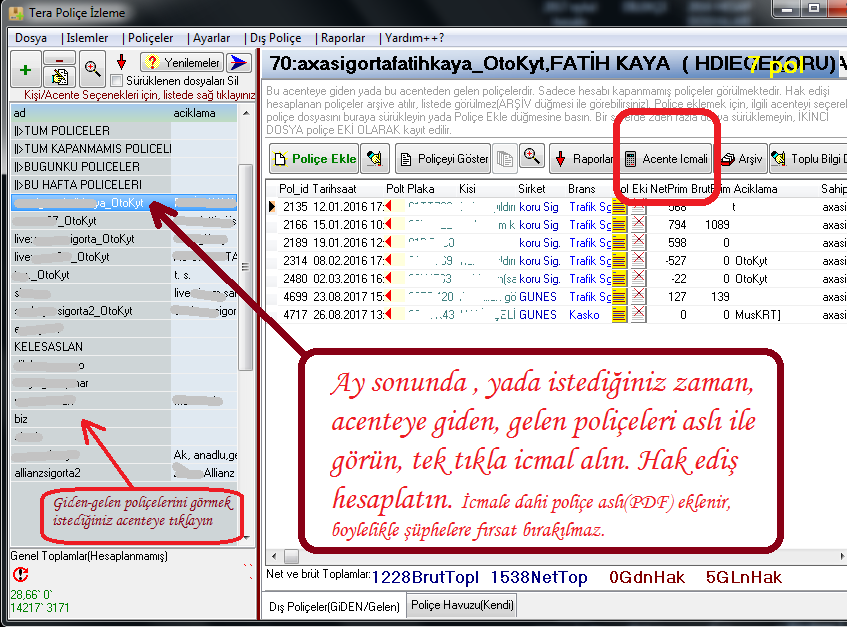
Task: Click Poliçe Ekle button
Action: (314, 159)
